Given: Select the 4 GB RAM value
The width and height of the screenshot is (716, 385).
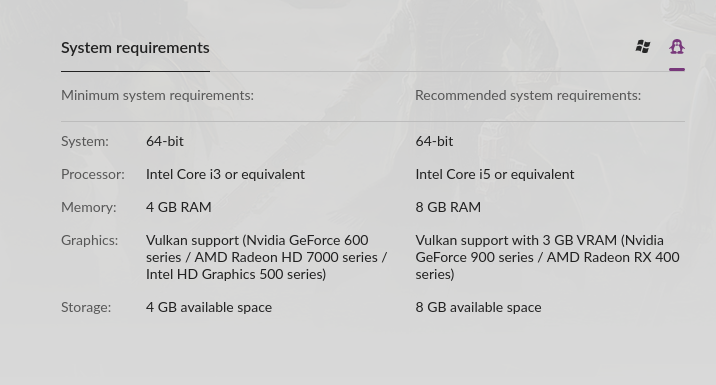Looking at the screenshot, I should 179,207.
